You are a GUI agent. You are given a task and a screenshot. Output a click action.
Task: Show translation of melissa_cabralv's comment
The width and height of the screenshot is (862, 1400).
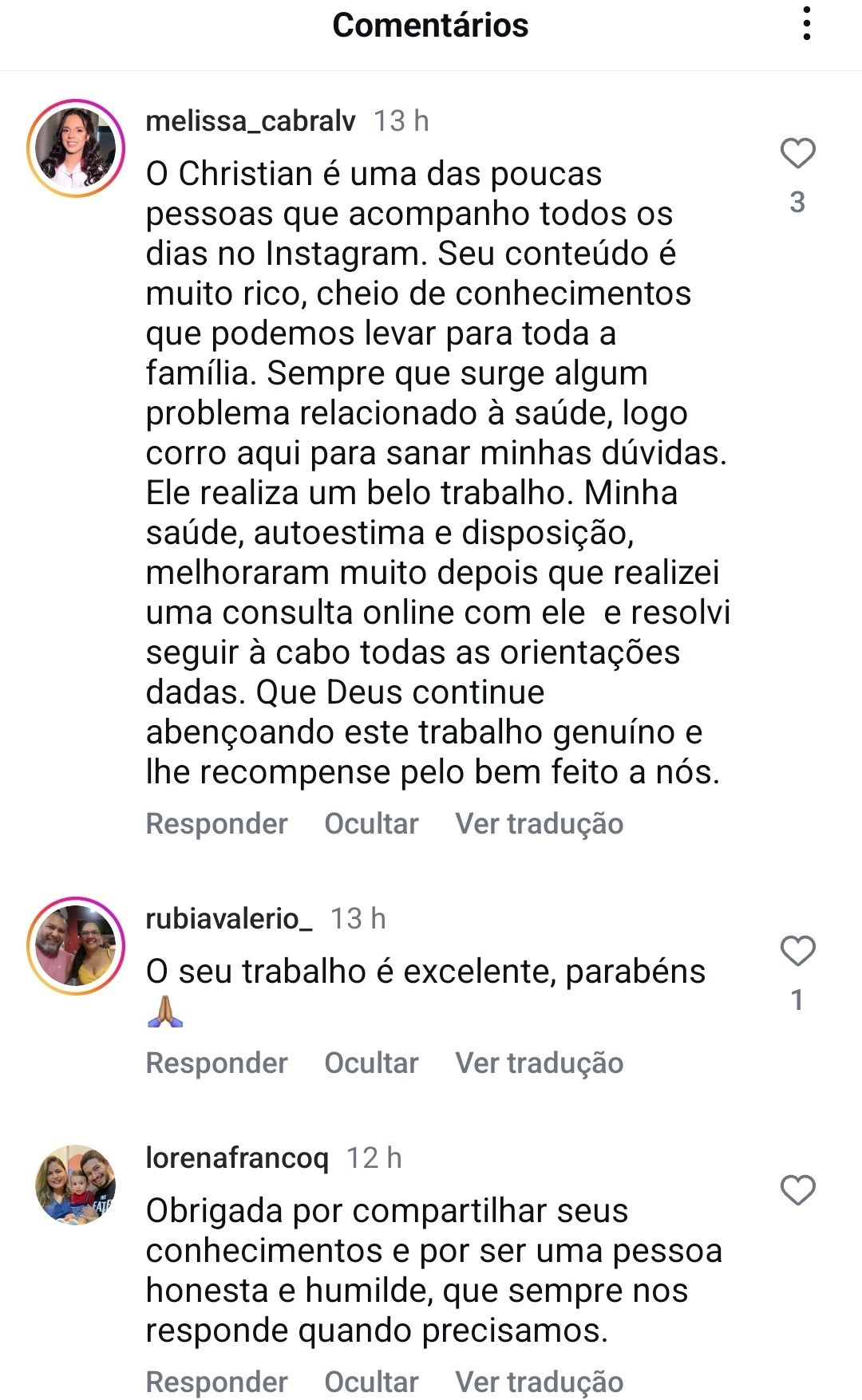click(x=539, y=824)
